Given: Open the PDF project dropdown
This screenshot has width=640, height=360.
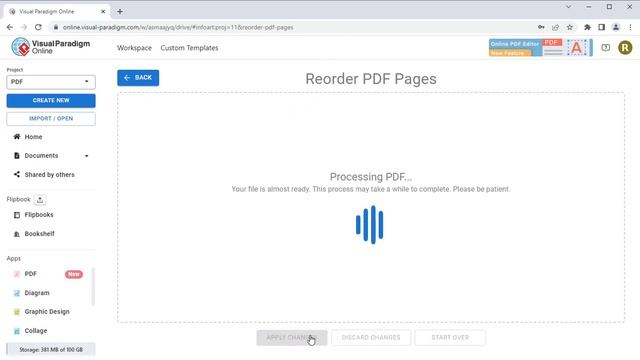Looking at the screenshot, I should point(51,82).
